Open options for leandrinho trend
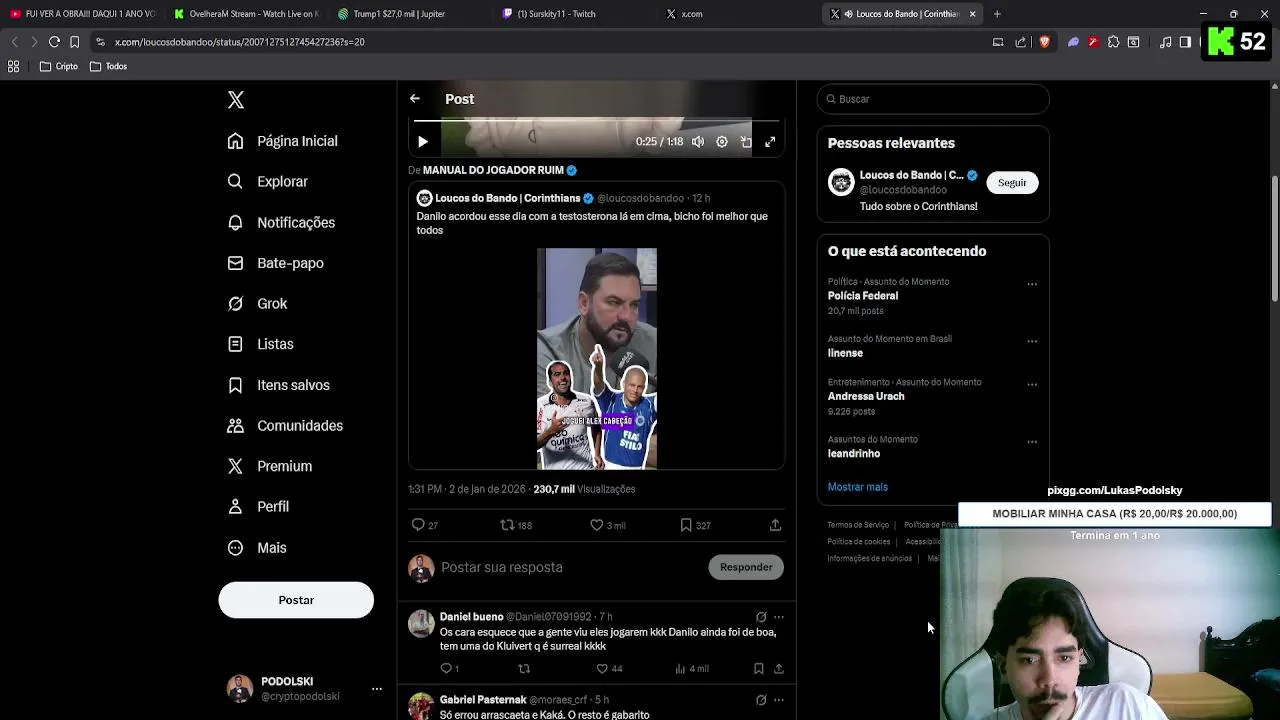Image resolution: width=1280 pixels, height=720 pixels. tap(1032, 441)
